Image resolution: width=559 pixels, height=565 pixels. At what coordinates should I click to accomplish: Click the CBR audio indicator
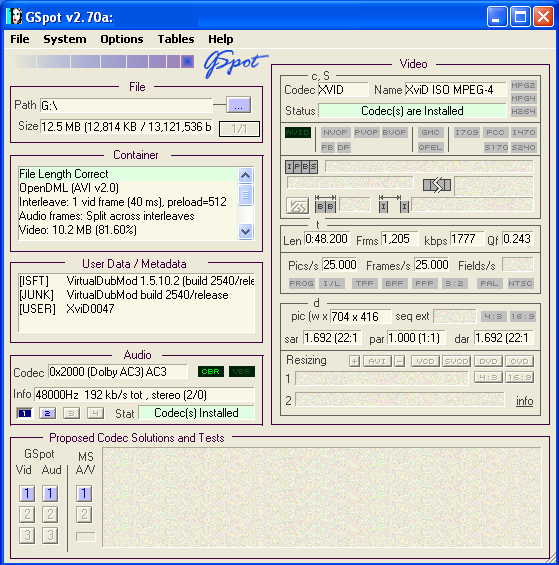click(x=210, y=372)
